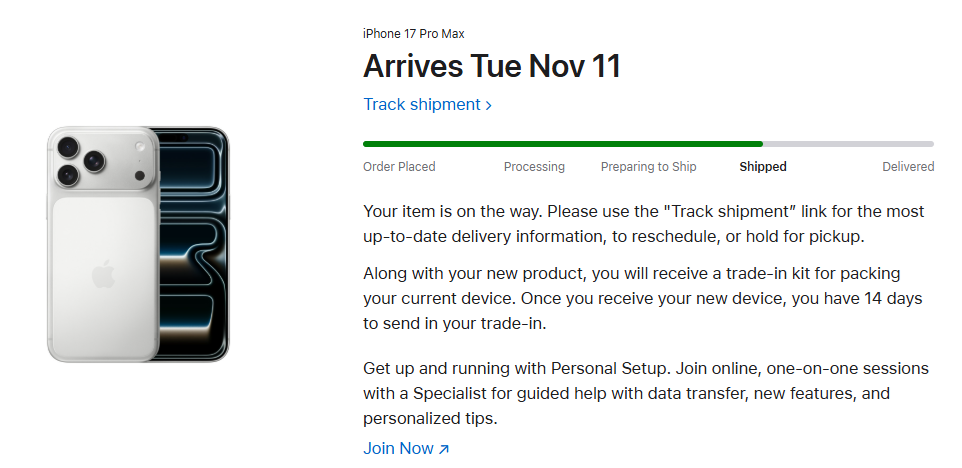Click the Apple logo on the phone back

click(103, 274)
